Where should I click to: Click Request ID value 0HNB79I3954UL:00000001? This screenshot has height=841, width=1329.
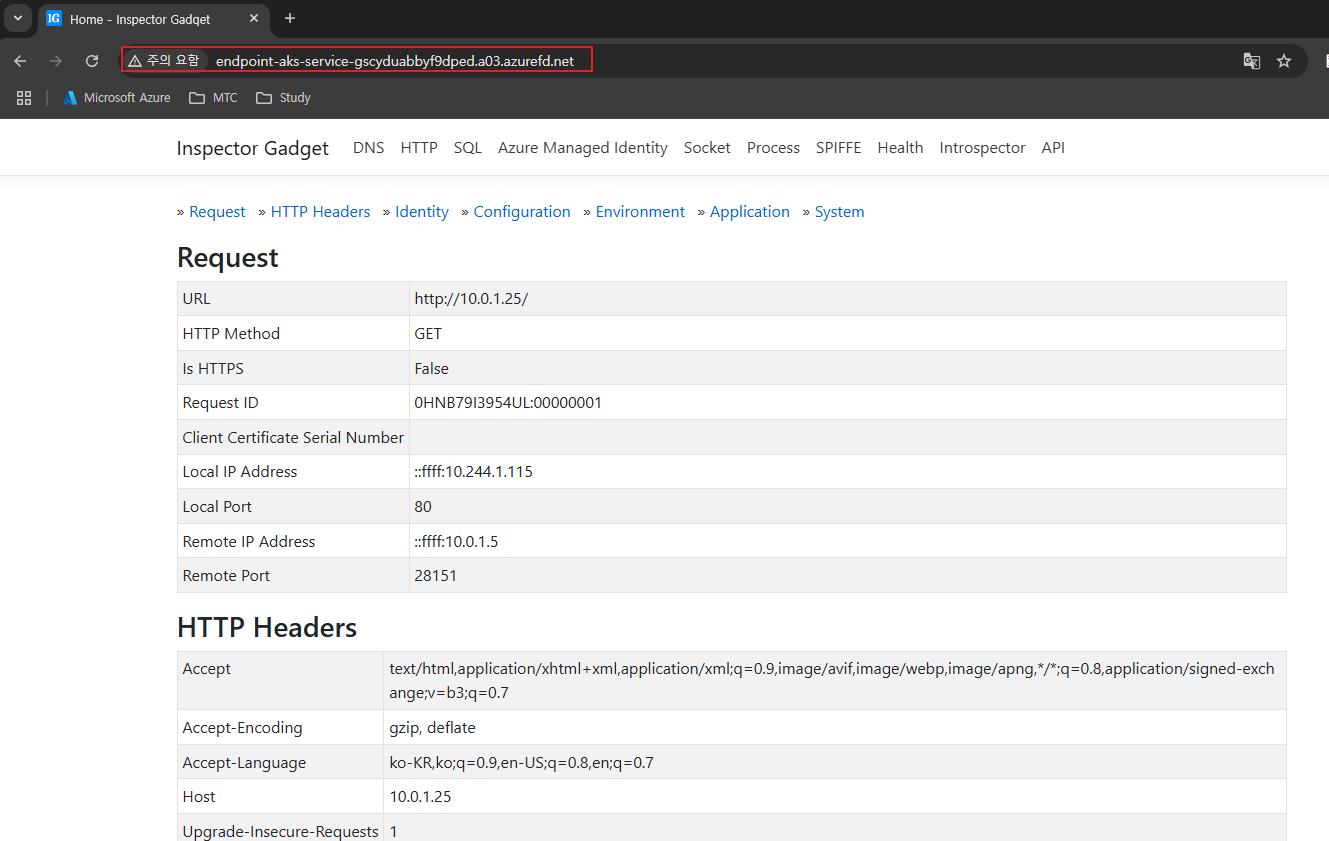click(508, 403)
